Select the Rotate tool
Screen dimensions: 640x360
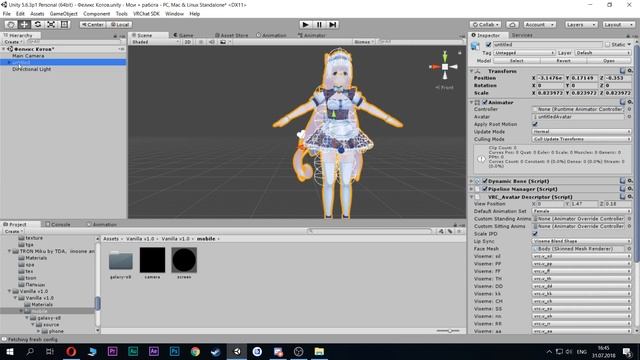[38, 24]
